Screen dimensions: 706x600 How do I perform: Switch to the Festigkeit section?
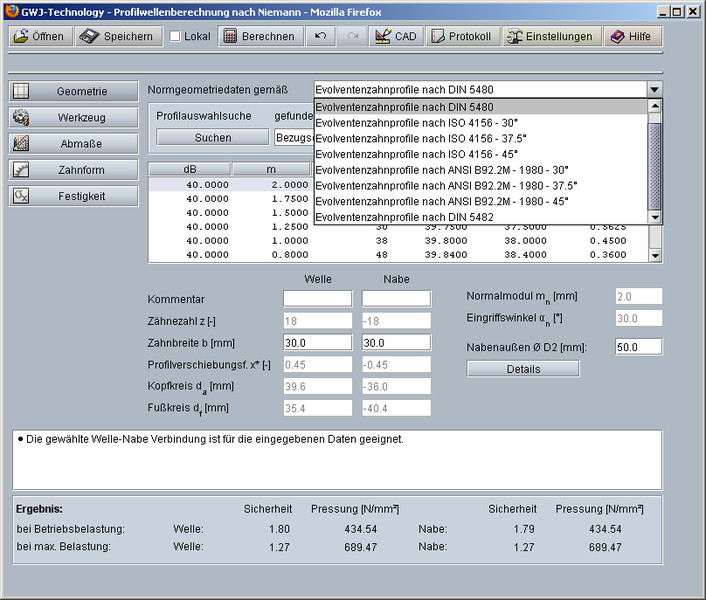[73, 196]
